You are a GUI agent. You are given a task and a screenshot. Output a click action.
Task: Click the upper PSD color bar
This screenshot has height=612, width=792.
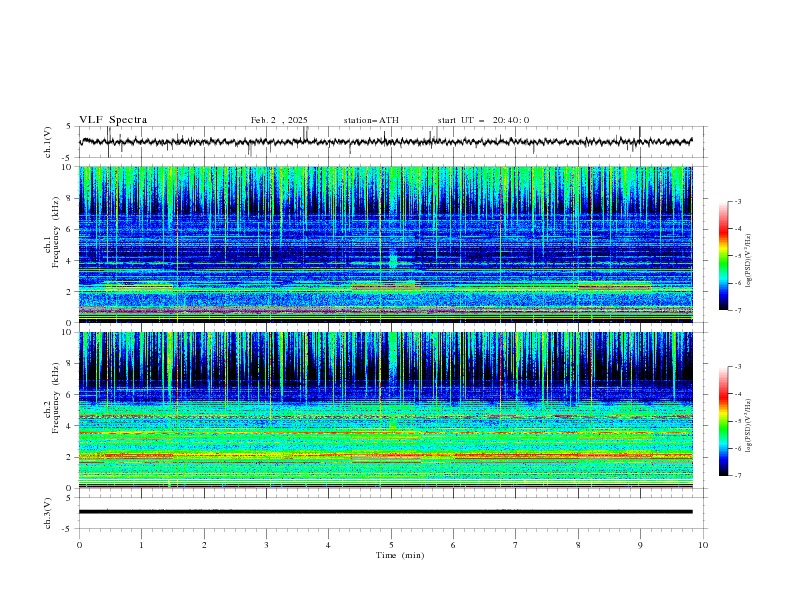pyautogui.click(x=724, y=256)
